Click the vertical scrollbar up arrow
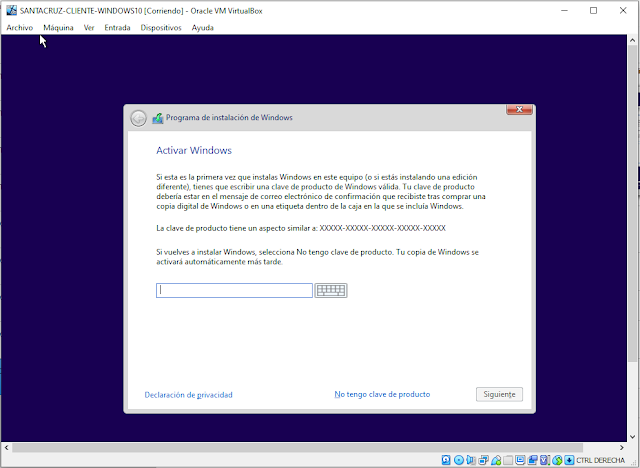This screenshot has height=468, width=640. tap(632, 40)
